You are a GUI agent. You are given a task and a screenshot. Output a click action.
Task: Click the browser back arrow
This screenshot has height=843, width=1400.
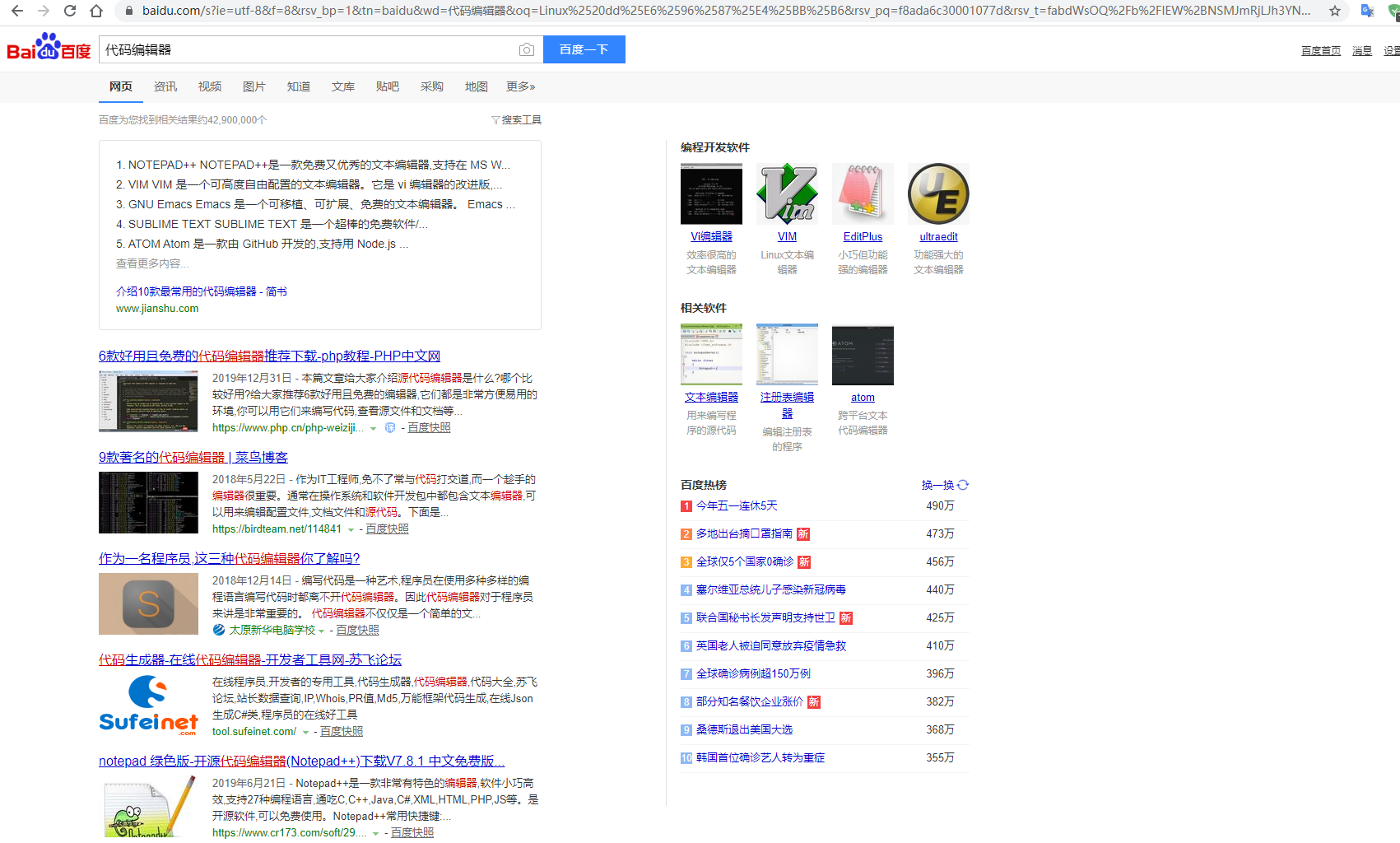pos(17,11)
